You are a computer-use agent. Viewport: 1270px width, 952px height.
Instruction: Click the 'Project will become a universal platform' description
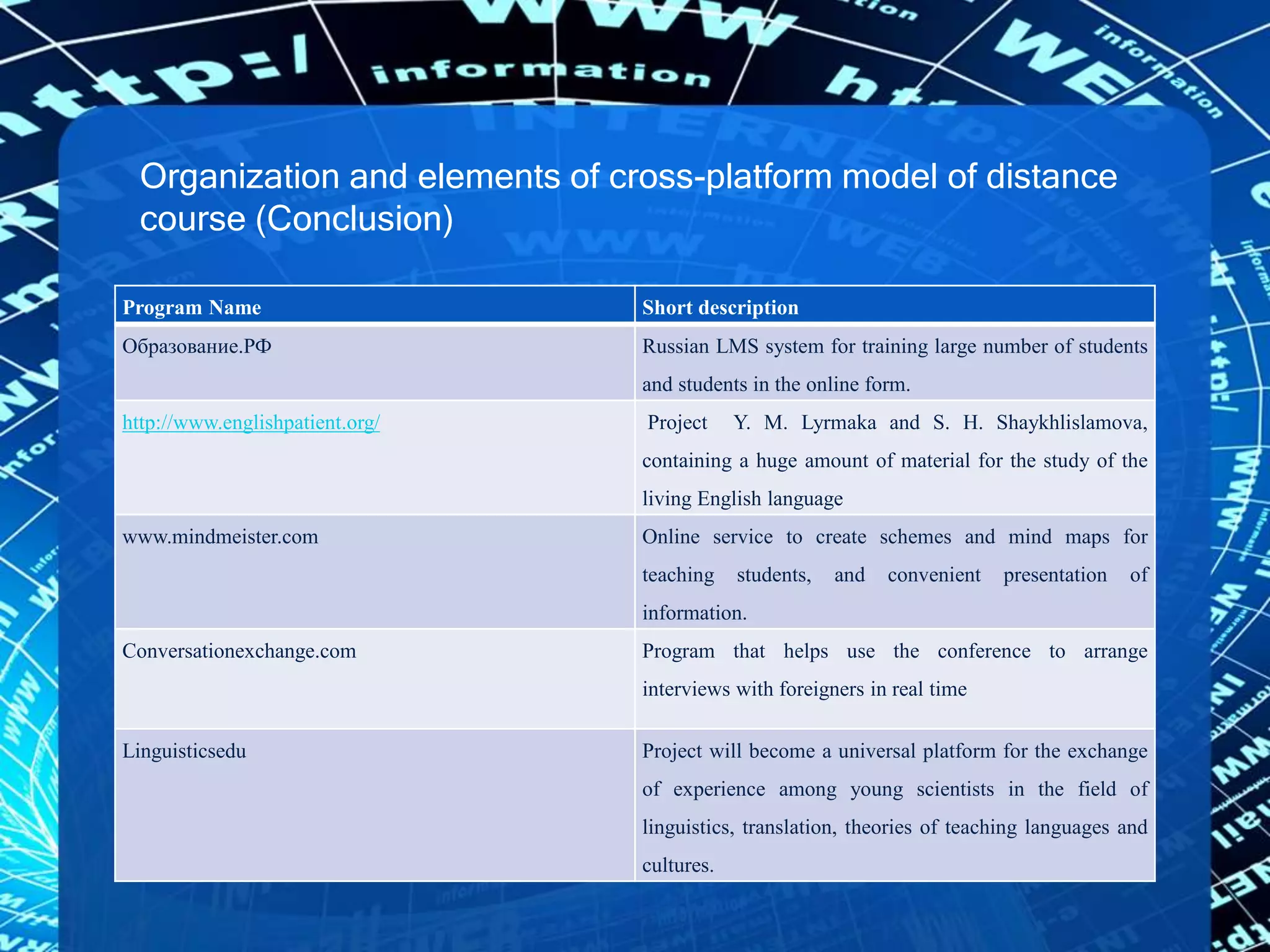895,805
